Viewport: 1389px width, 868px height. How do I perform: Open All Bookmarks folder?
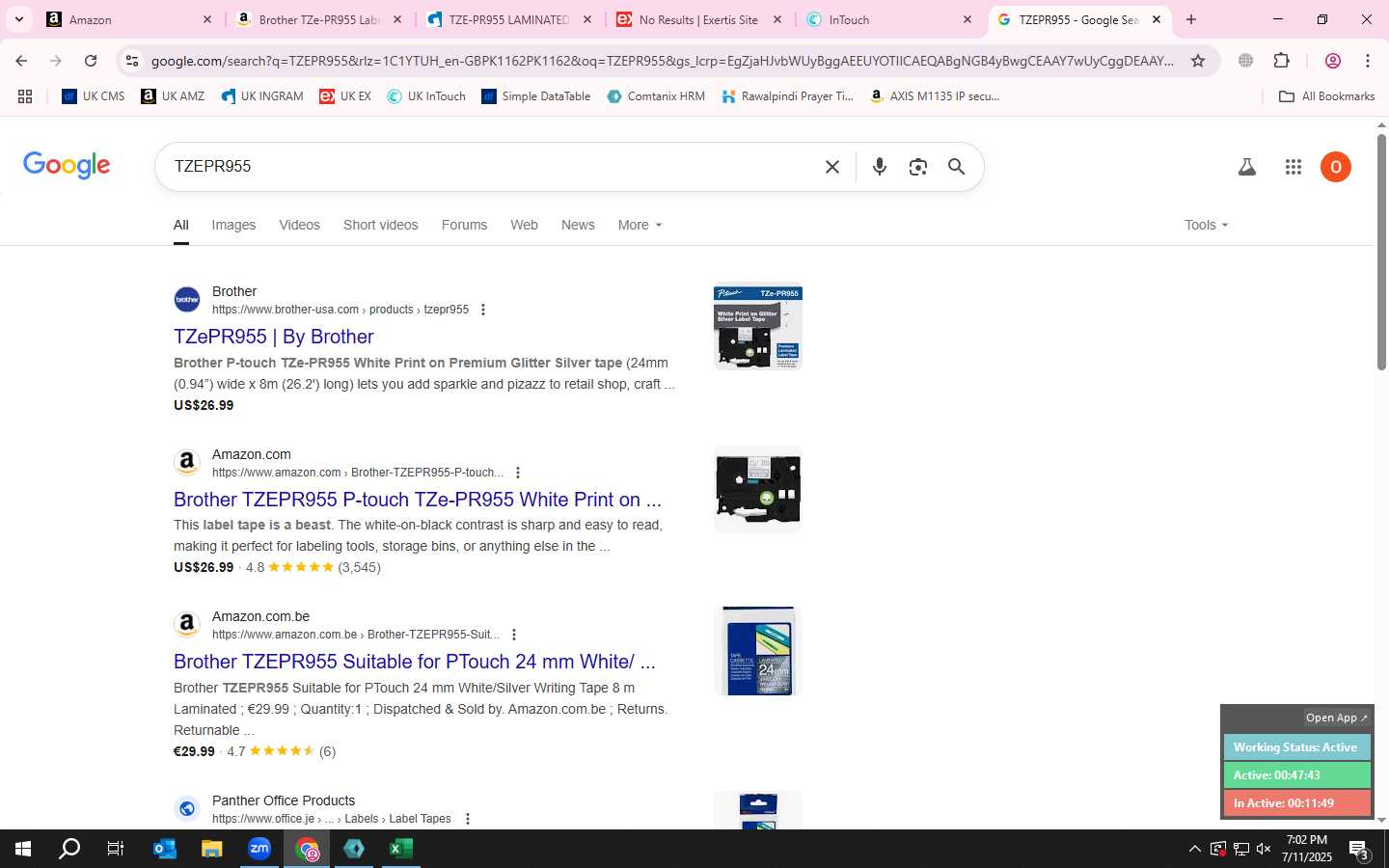(1326, 96)
